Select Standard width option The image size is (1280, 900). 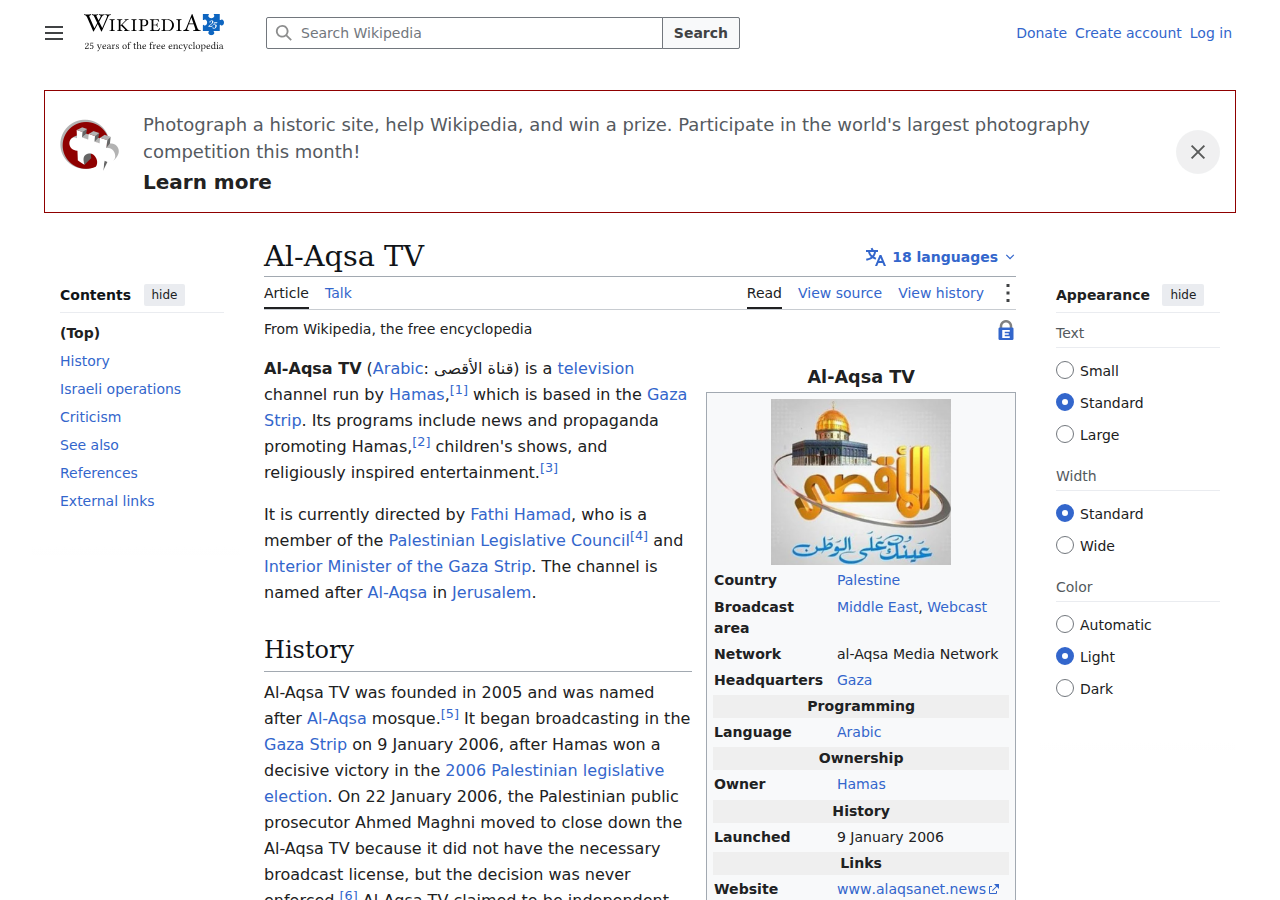tap(1065, 514)
